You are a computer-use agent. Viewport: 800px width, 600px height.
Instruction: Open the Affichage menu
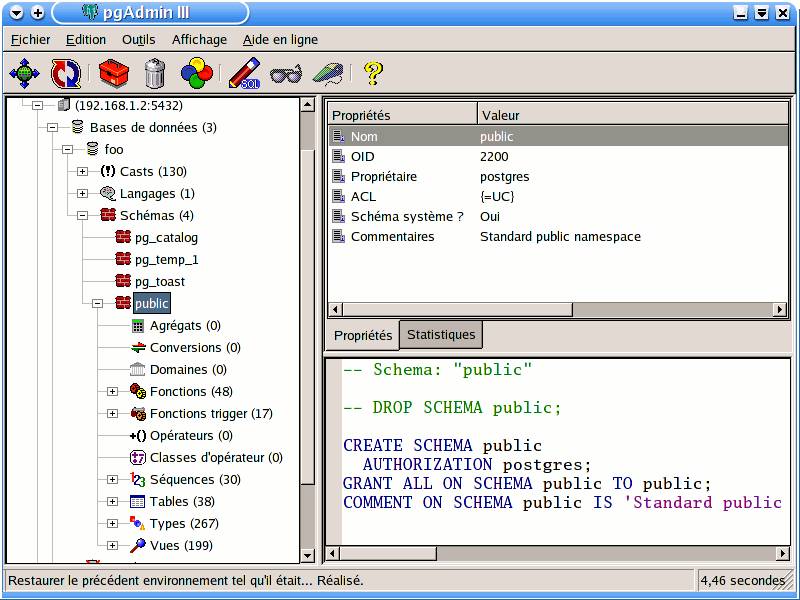(199, 39)
